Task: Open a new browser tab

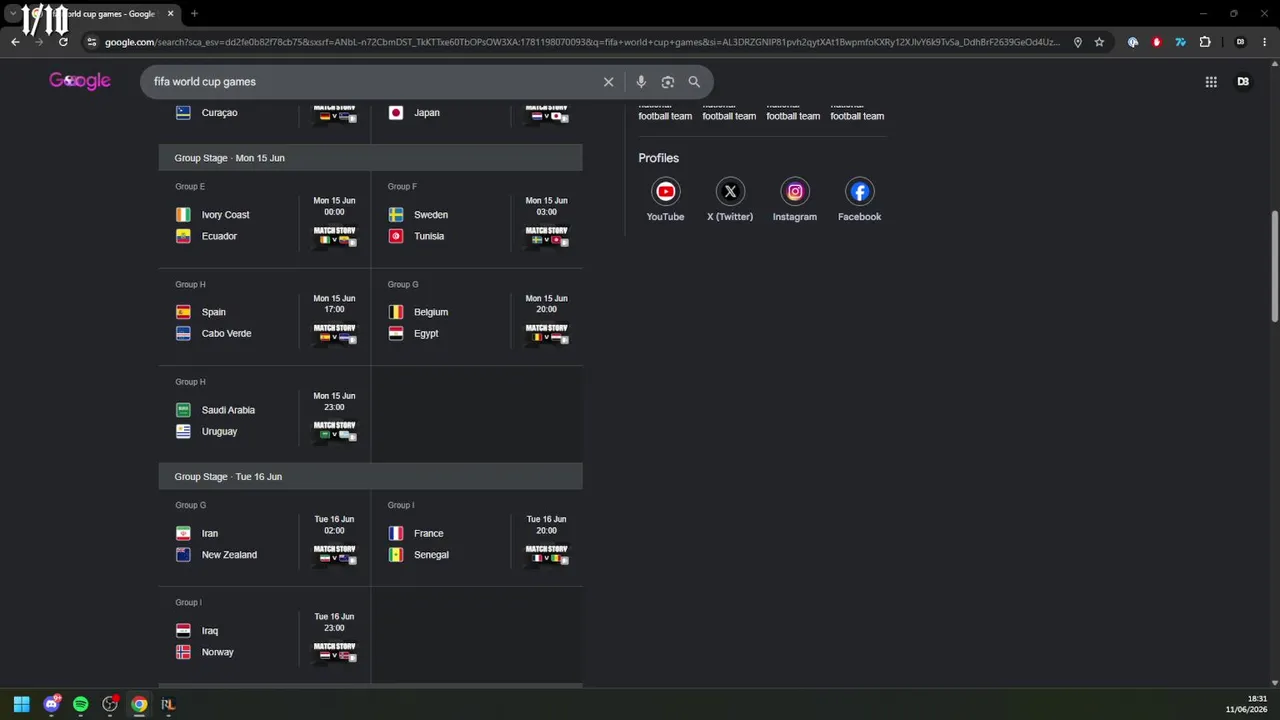Action: pyautogui.click(x=194, y=14)
